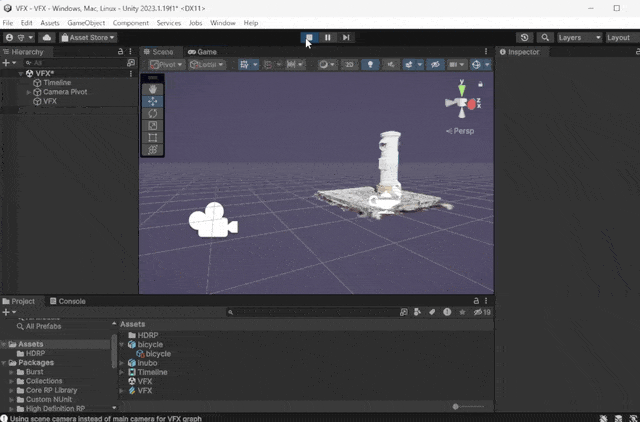Select the HDRP folder in Assets list
The height and width of the screenshot is (422, 640).
147,335
